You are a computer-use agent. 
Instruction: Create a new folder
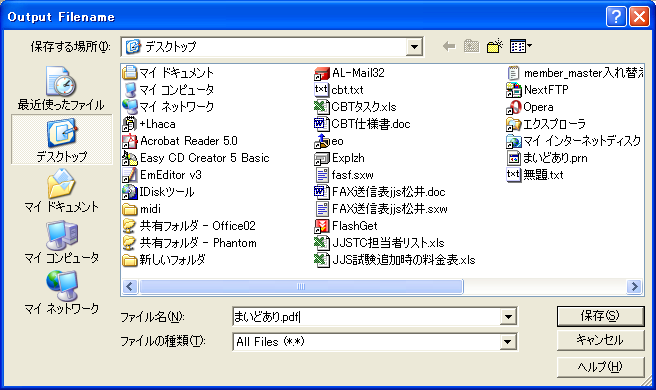[495, 46]
